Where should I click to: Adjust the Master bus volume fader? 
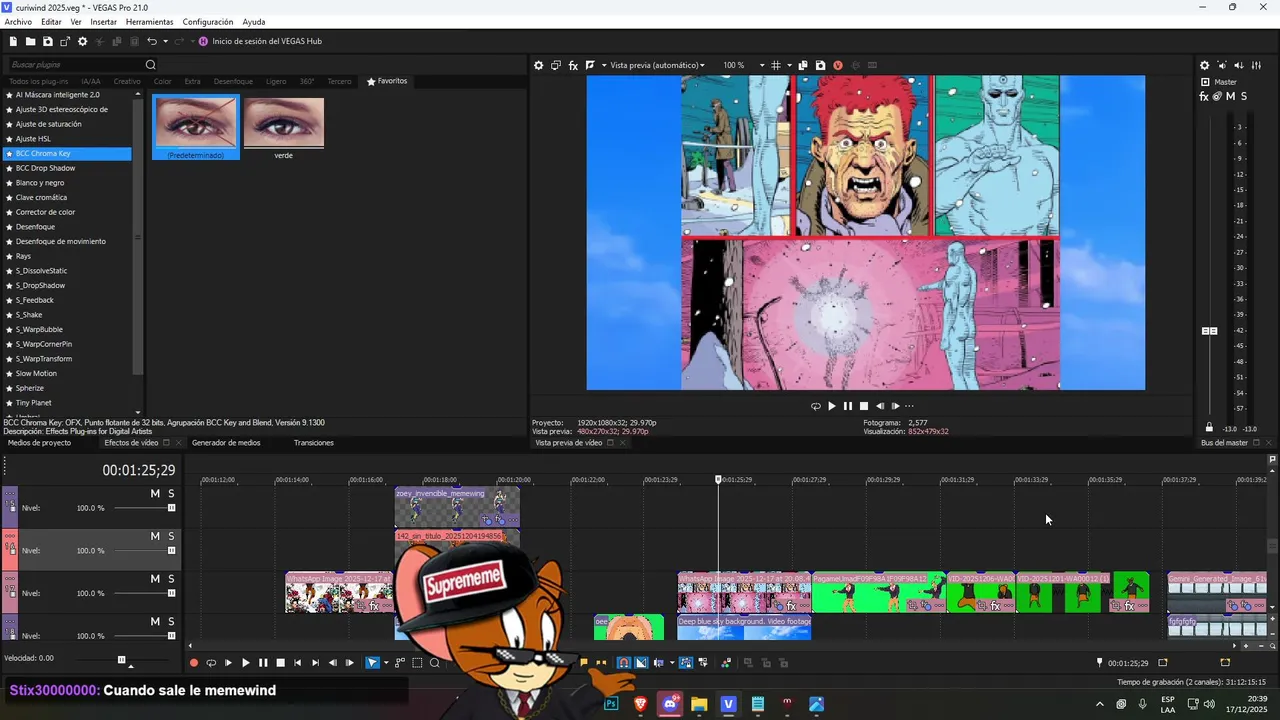1209,331
